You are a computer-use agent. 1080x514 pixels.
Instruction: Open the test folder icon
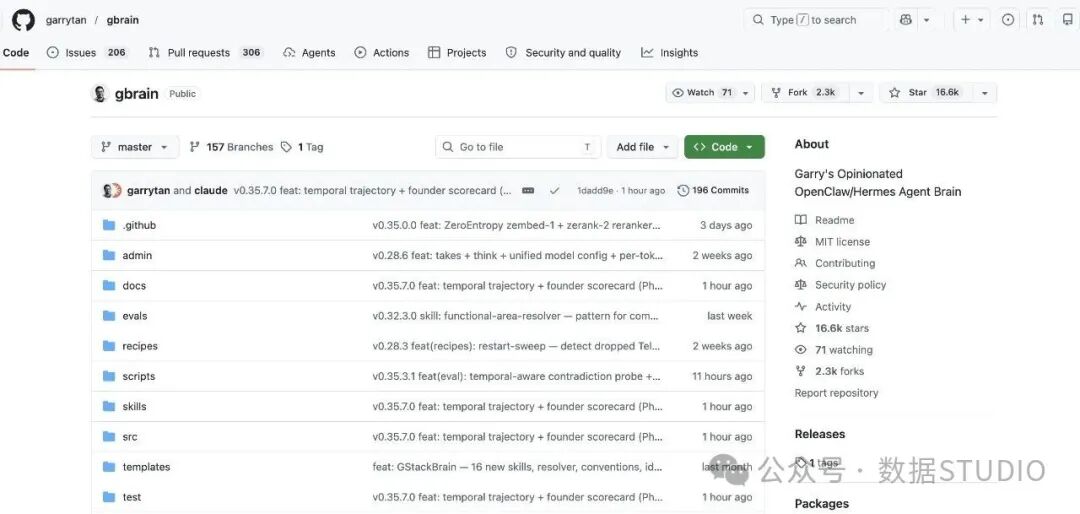[x=109, y=497]
